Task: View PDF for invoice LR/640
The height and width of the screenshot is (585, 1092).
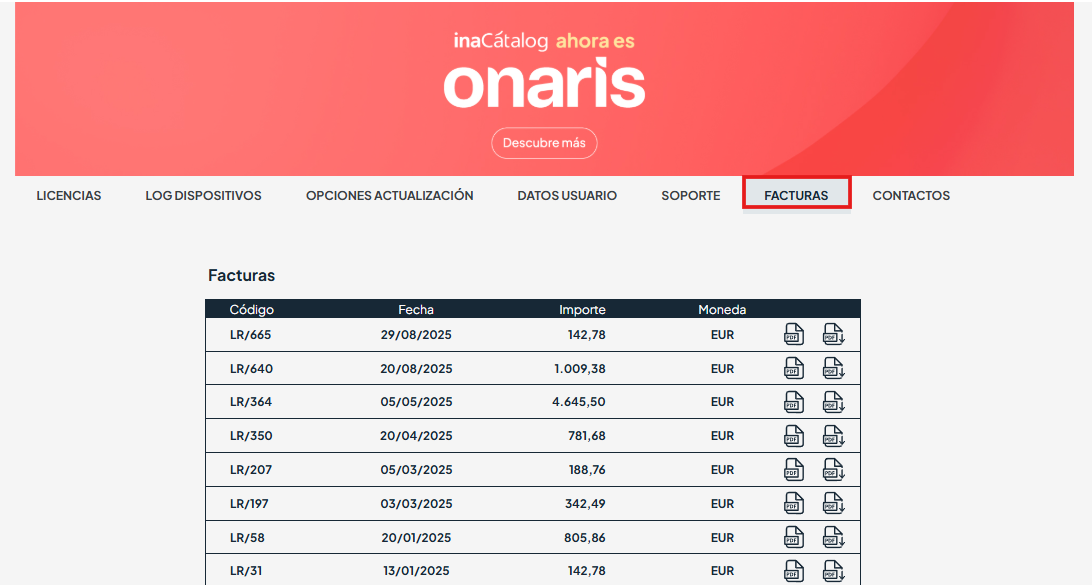Action: point(794,368)
